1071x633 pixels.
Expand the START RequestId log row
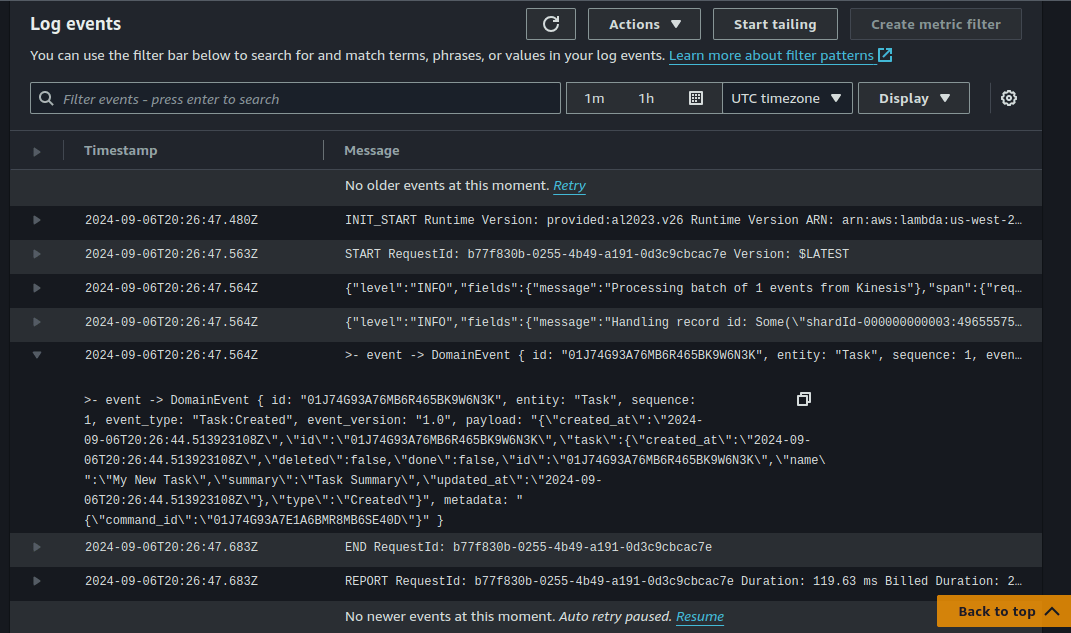pos(37,254)
